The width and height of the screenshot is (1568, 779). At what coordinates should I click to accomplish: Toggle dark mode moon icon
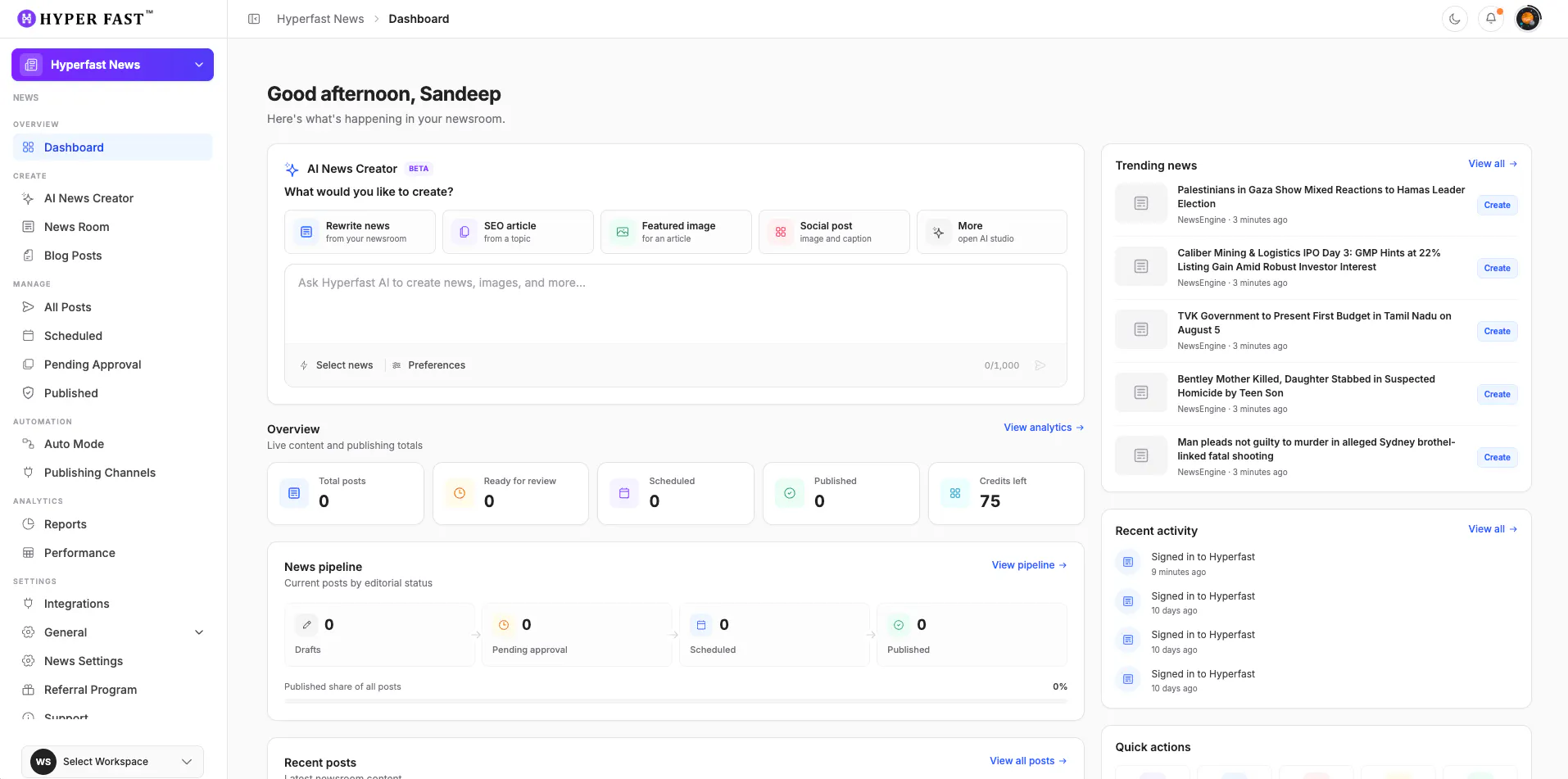click(1455, 19)
